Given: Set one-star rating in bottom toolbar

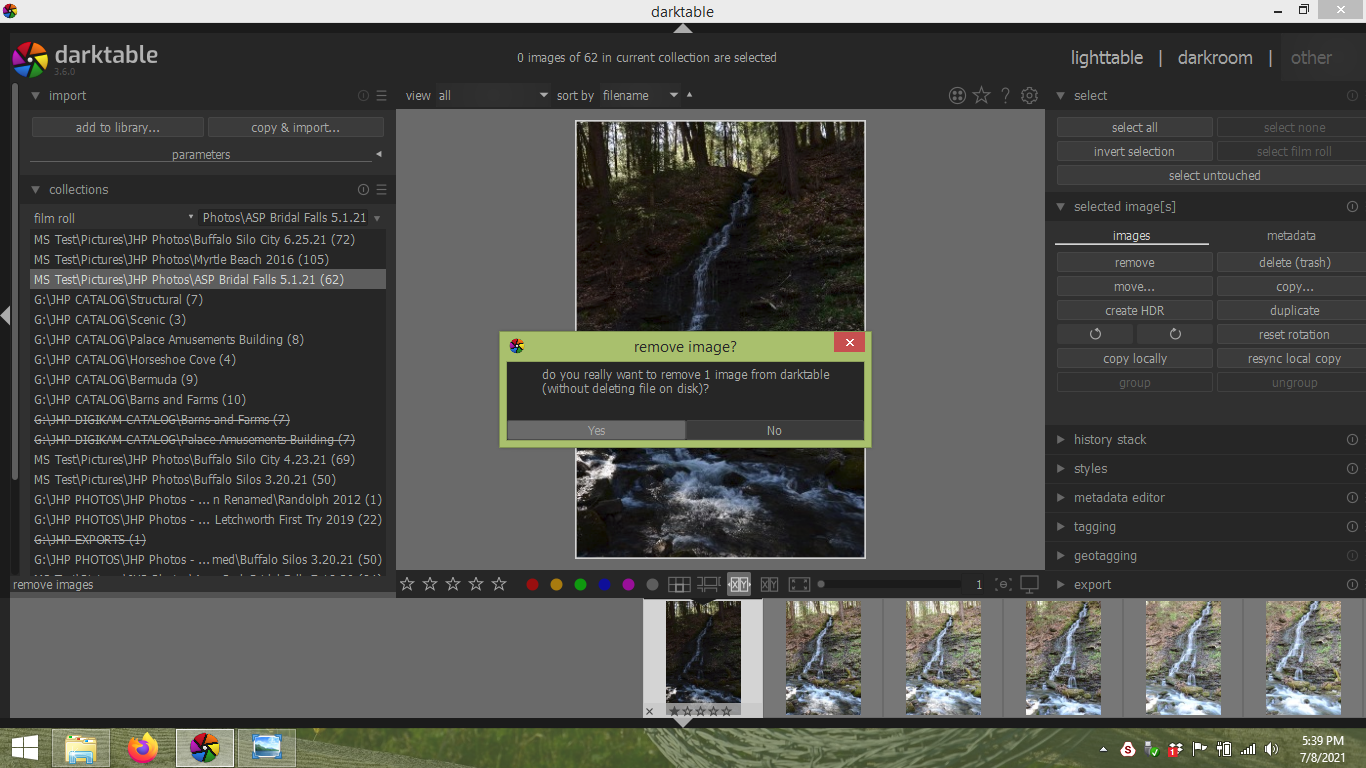Looking at the screenshot, I should [x=407, y=584].
